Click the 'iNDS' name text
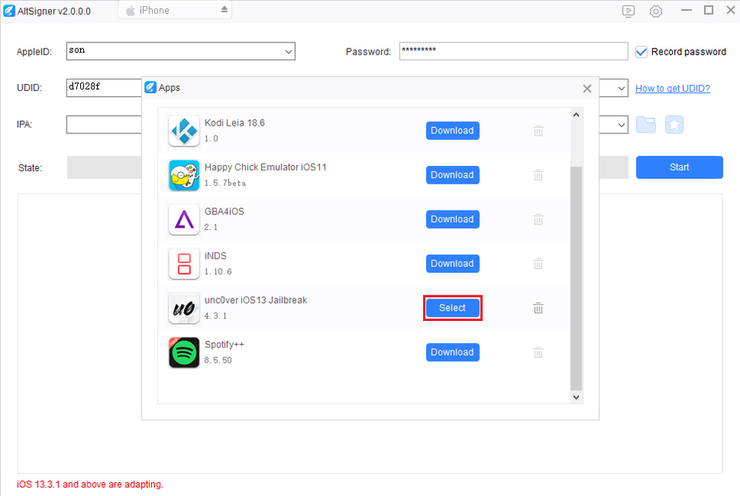740x496 pixels. tap(215, 256)
